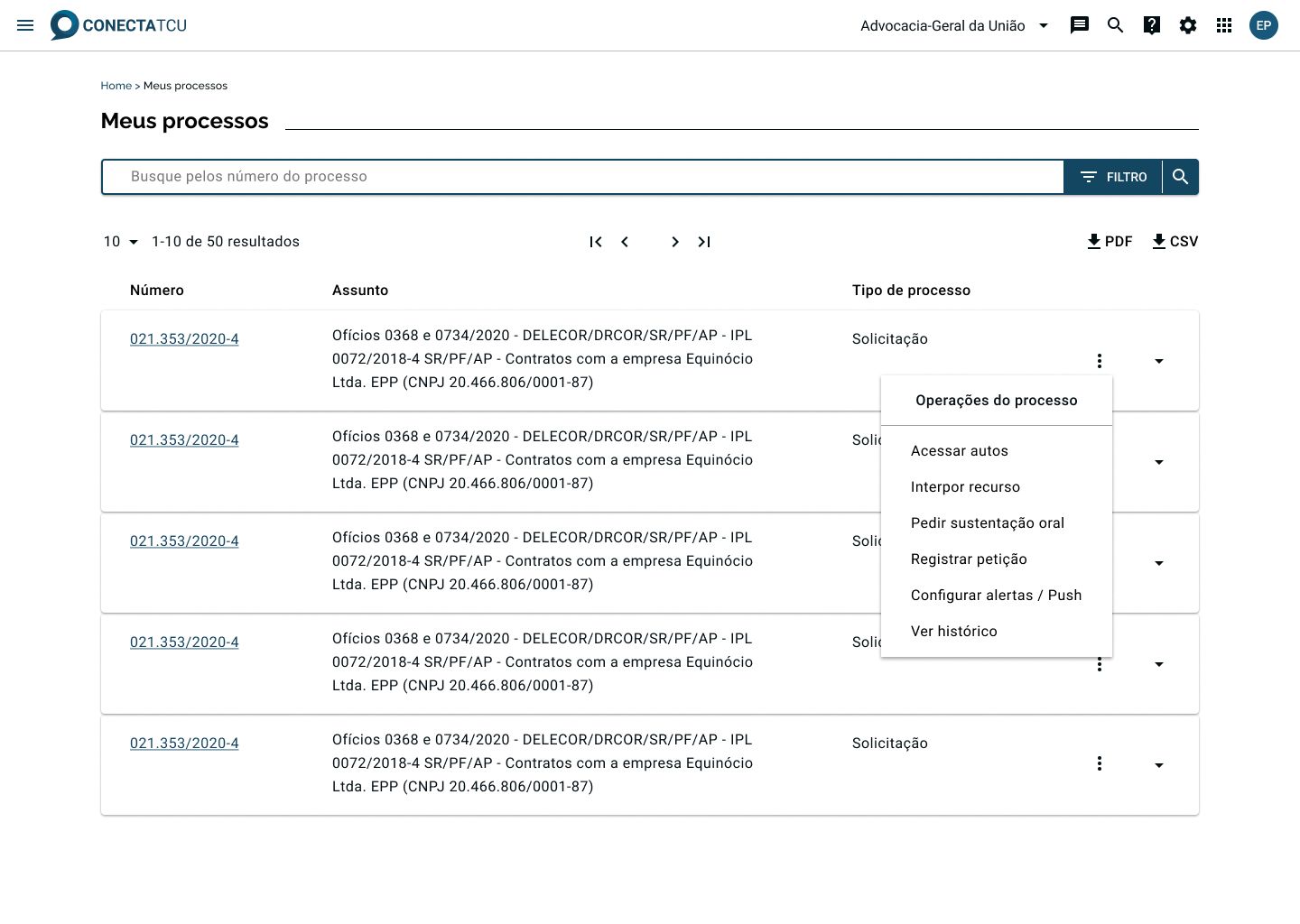Open the hamburger navigation menu
The width and height of the screenshot is (1300, 924).
tap(25, 25)
